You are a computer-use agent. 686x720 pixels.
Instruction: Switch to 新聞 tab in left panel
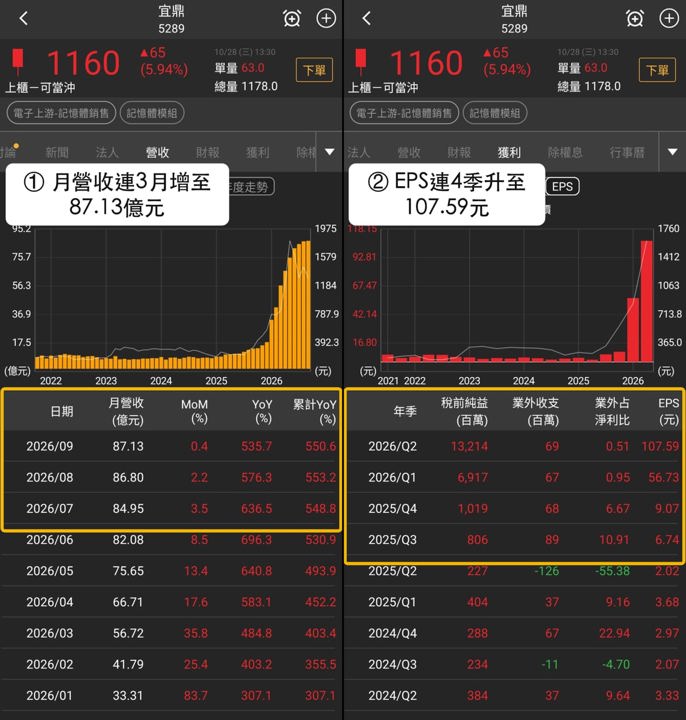point(57,152)
